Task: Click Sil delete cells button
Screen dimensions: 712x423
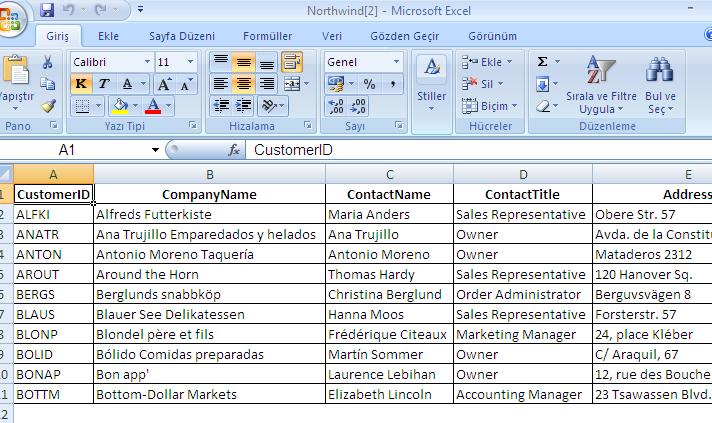Action: [x=482, y=84]
